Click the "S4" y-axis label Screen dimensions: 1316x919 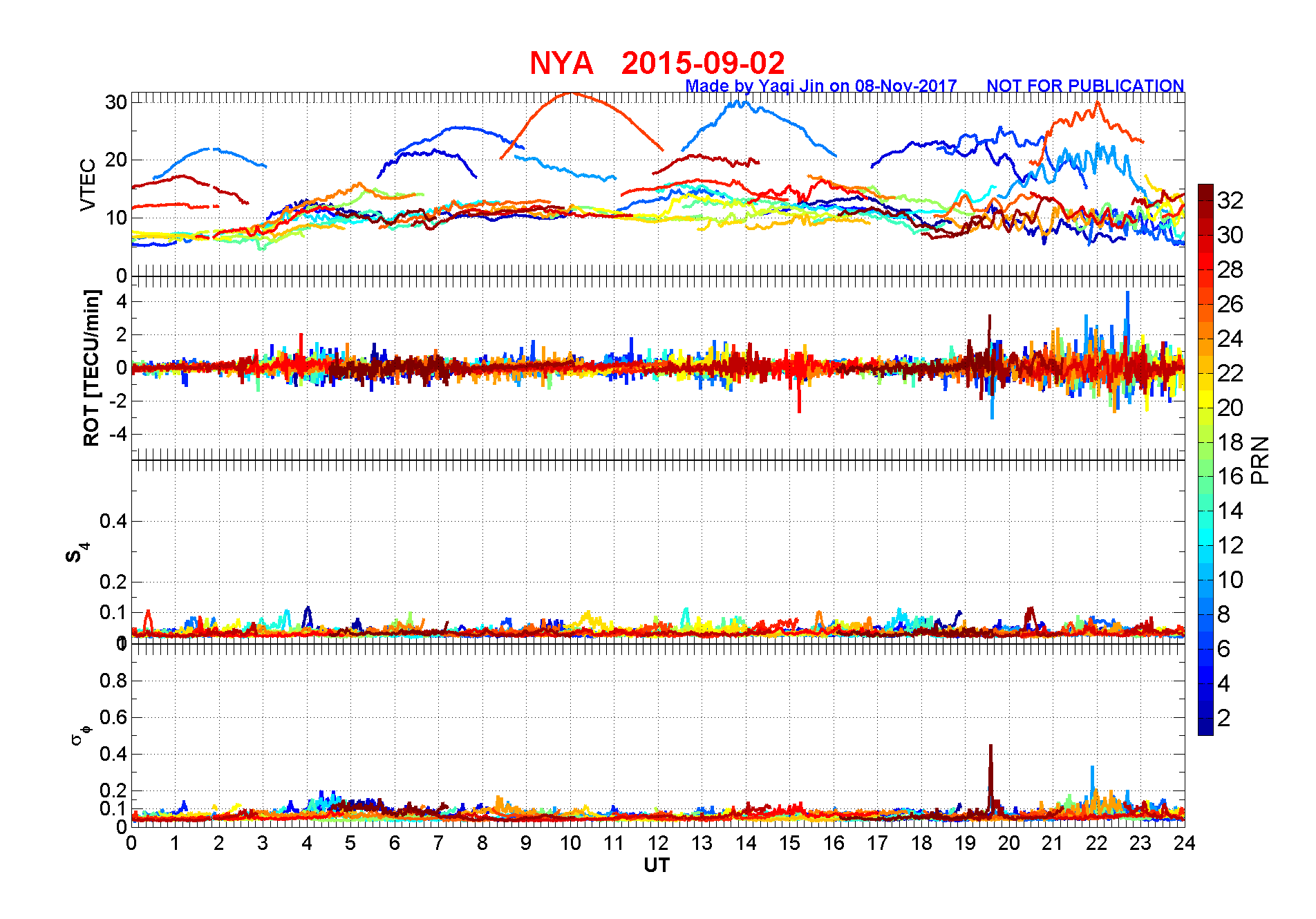click(76, 553)
